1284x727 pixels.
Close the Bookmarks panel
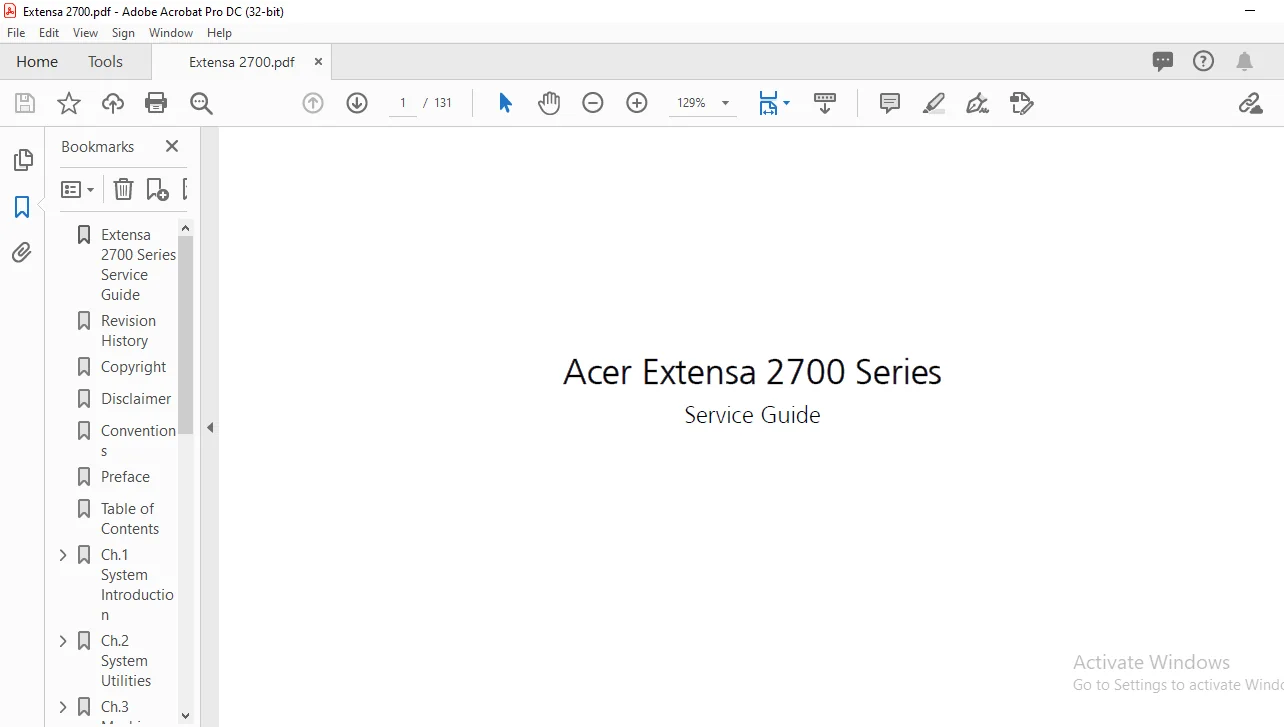tap(172, 146)
